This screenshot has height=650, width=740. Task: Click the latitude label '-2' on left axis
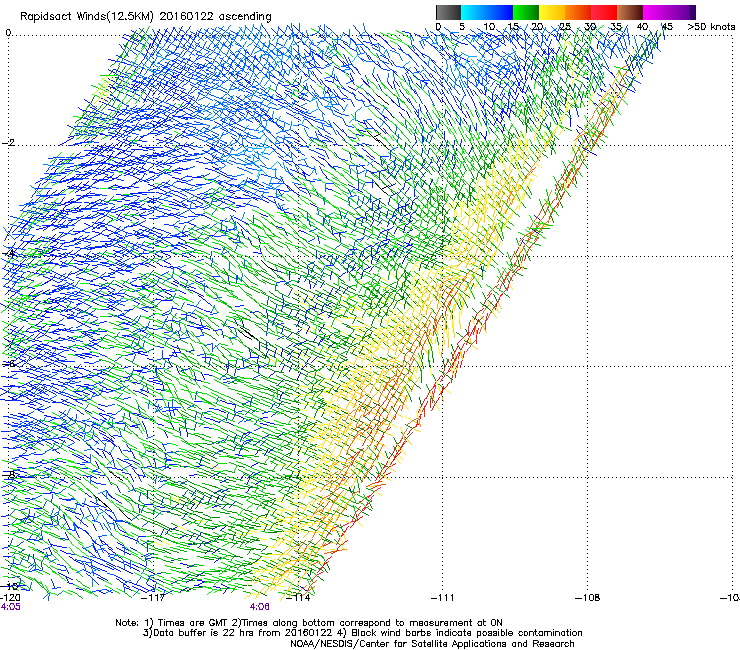8,143
